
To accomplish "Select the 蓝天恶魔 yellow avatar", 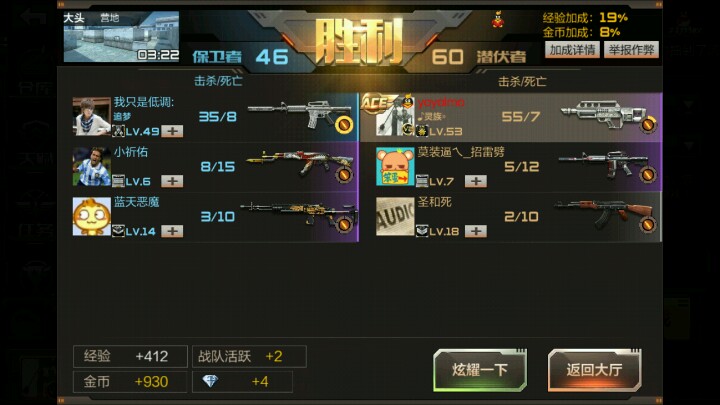I will [x=92, y=216].
